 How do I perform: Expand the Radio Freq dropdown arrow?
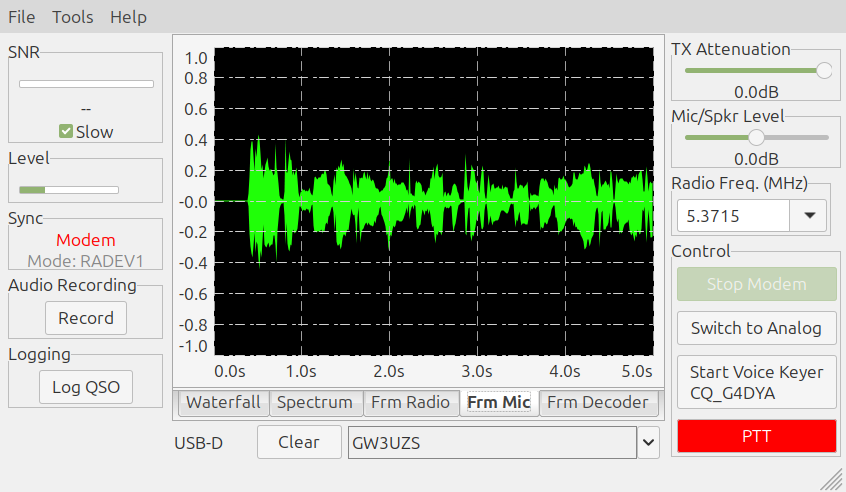[x=809, y=216]
